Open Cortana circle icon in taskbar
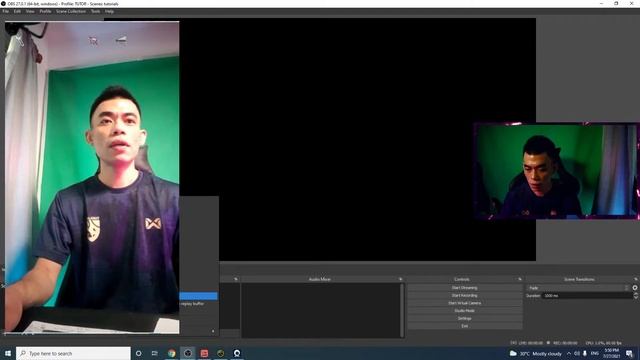The width and height of the screenshot is (640, 360). pyautogui.click(x=138, y=353)
